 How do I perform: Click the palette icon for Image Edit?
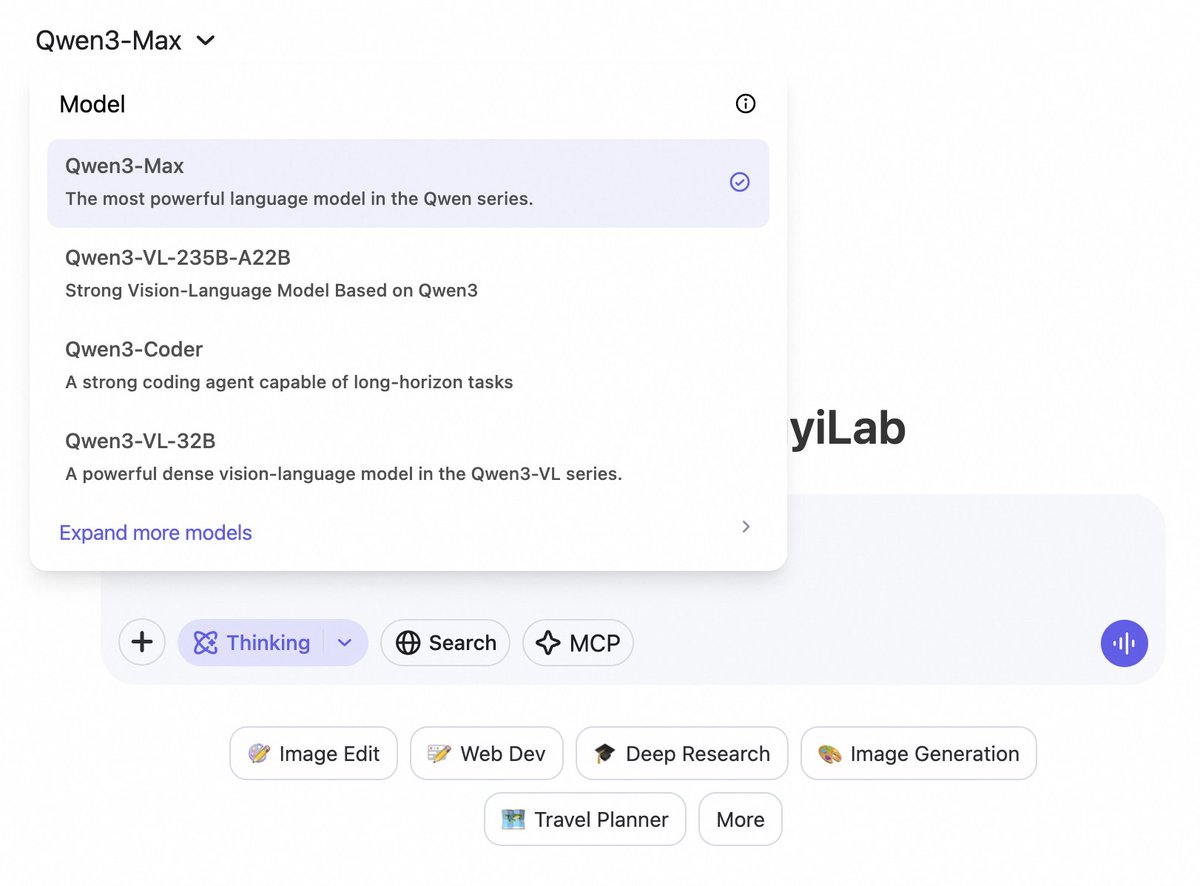tap(259, 754)
